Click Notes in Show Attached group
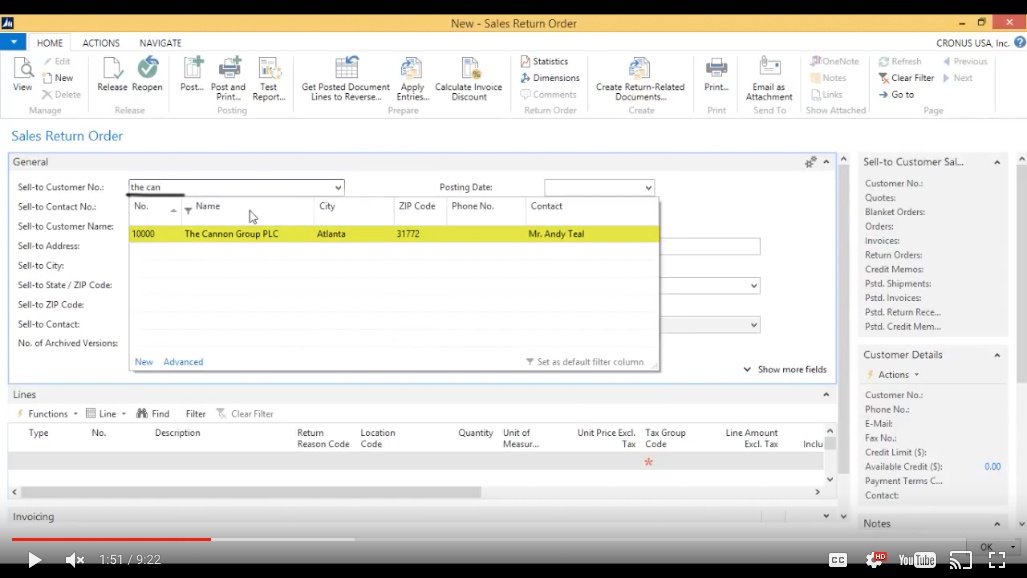This screenshot has height=578, width=1027. (829, 78)
